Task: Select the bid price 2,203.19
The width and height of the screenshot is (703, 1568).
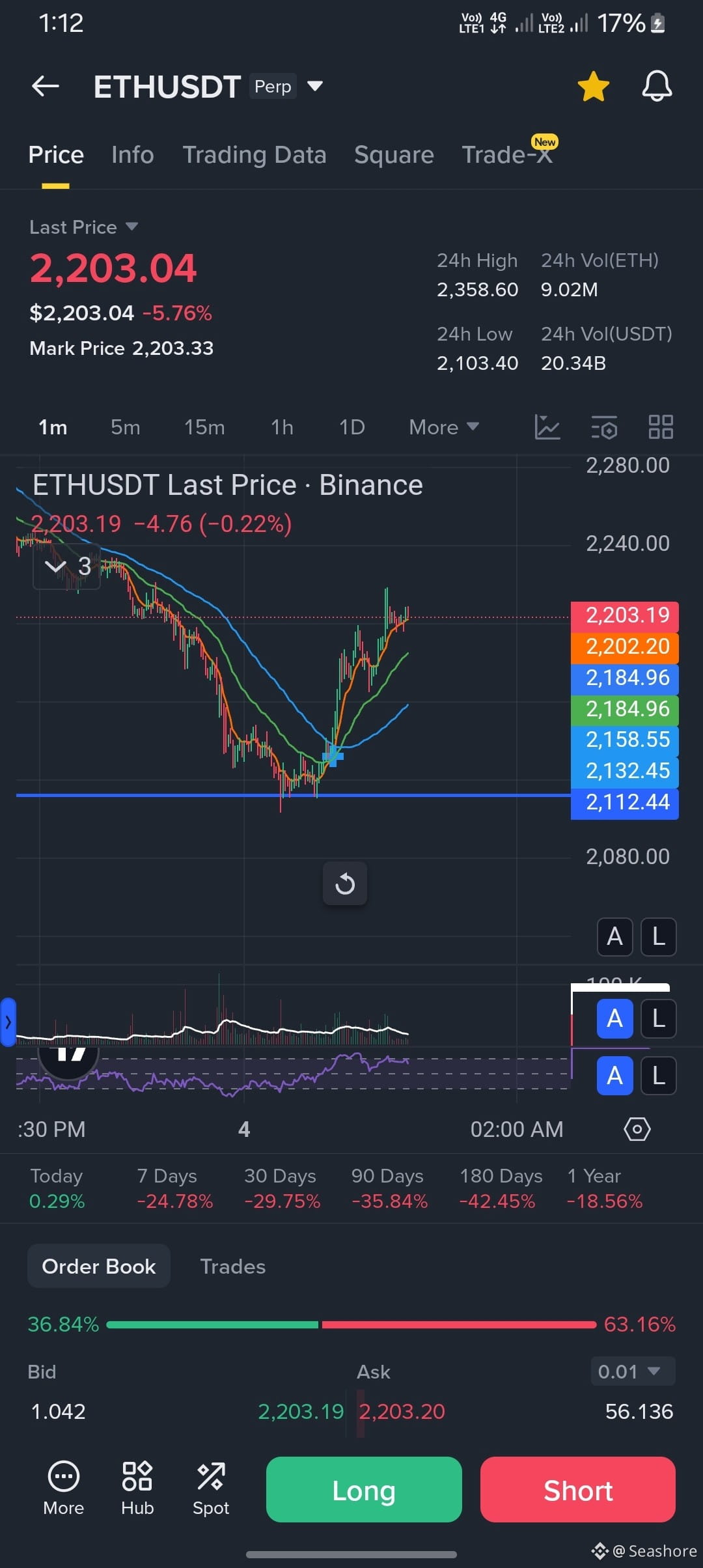Action: pos(301,1412)
